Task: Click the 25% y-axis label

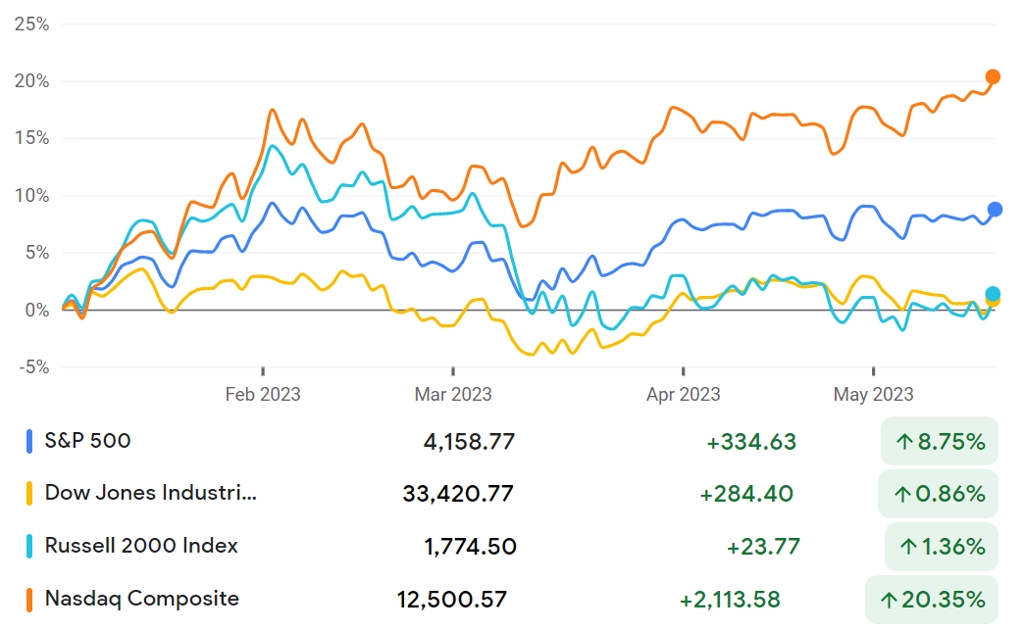Action: (32, 24)
